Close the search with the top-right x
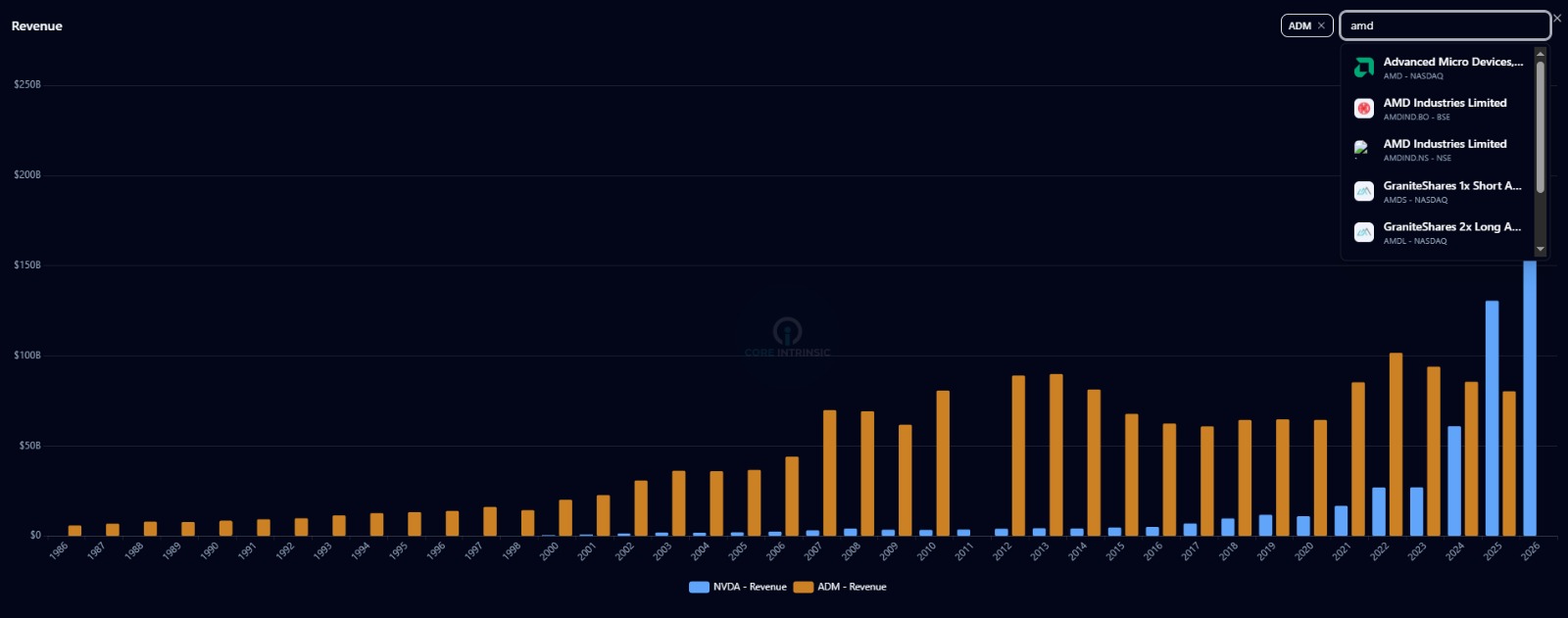This screenshot has height=618, width=1568. pos(1557,18)
